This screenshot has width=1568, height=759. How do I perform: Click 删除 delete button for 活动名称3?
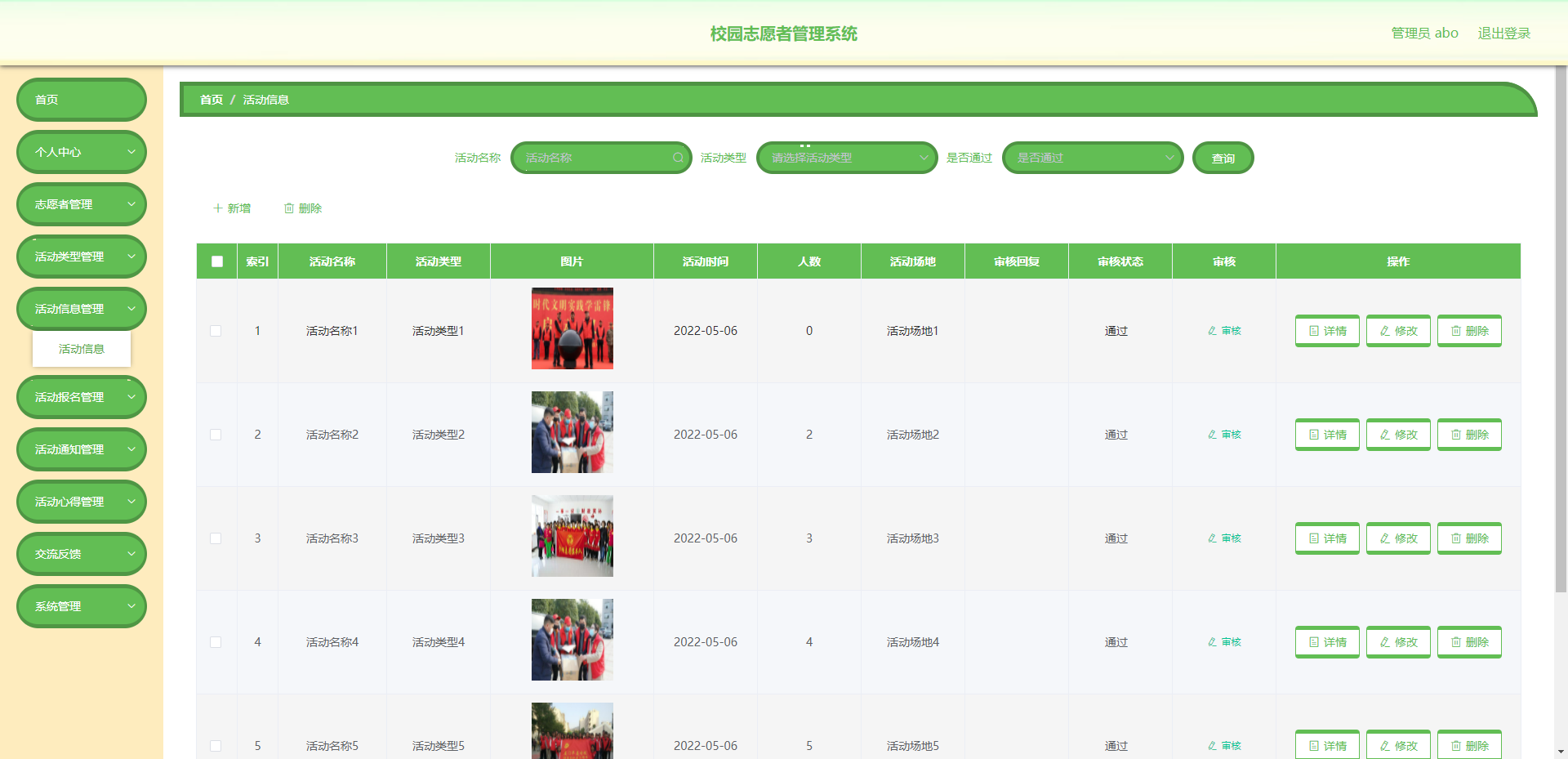[x=1469, y=538]
